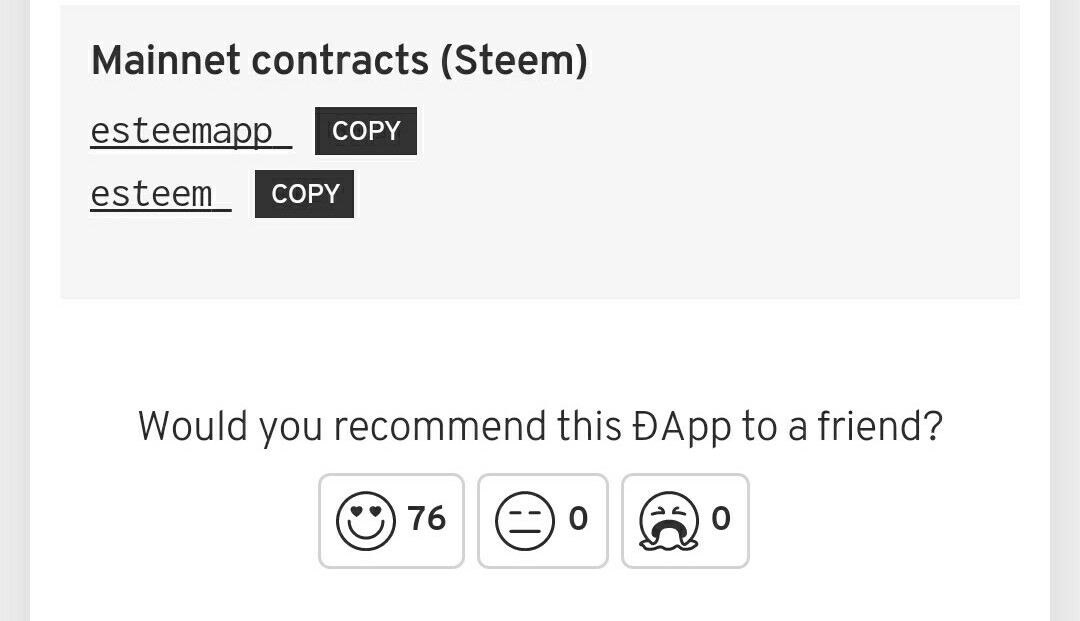The height and width of the screenshot is (621, 1080).
Task: Click the 0 count beside neutral face
Action: pyautogui.click(x=578, y=519)
